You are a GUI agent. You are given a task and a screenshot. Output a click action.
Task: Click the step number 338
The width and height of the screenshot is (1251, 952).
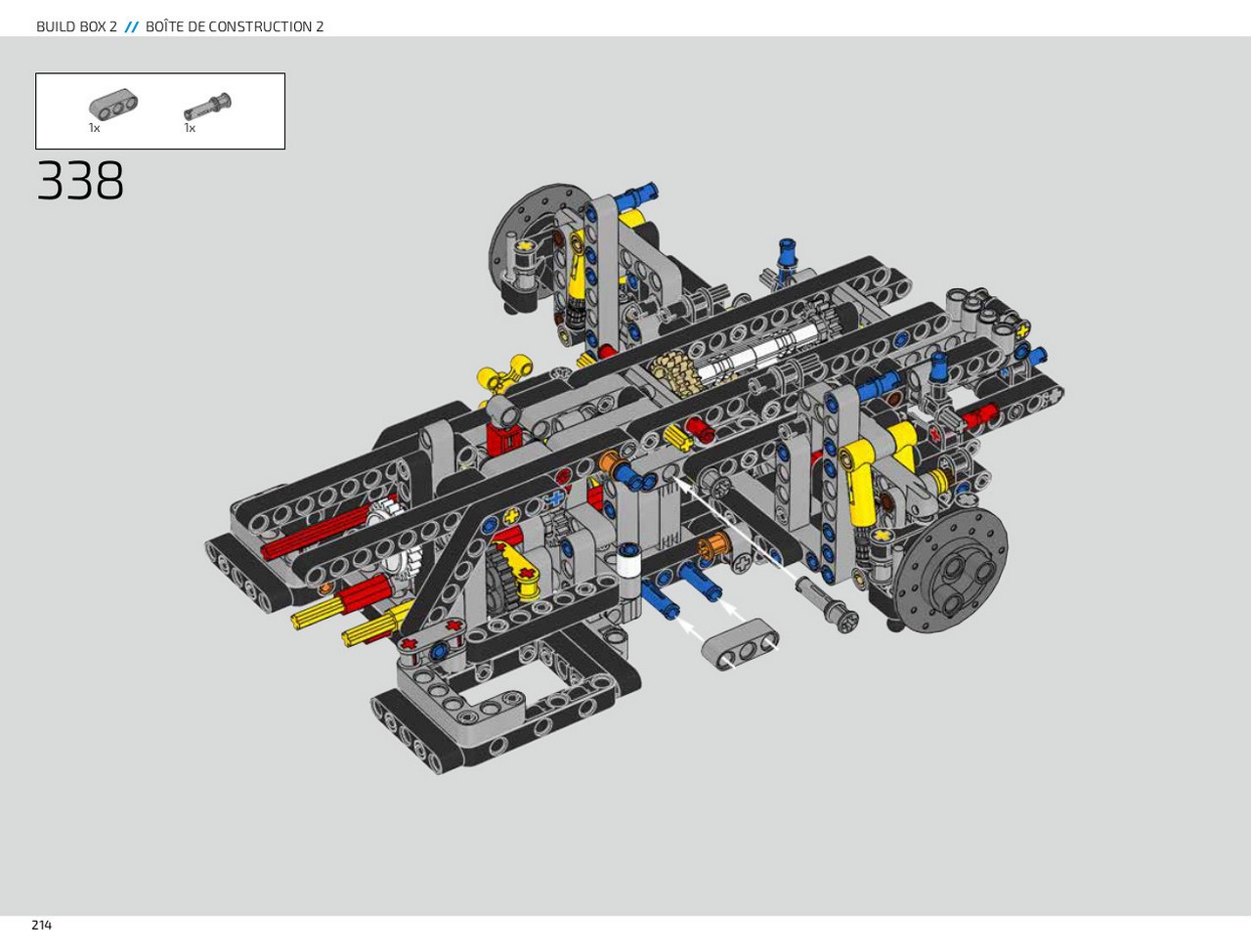click(x=80, y=182)
